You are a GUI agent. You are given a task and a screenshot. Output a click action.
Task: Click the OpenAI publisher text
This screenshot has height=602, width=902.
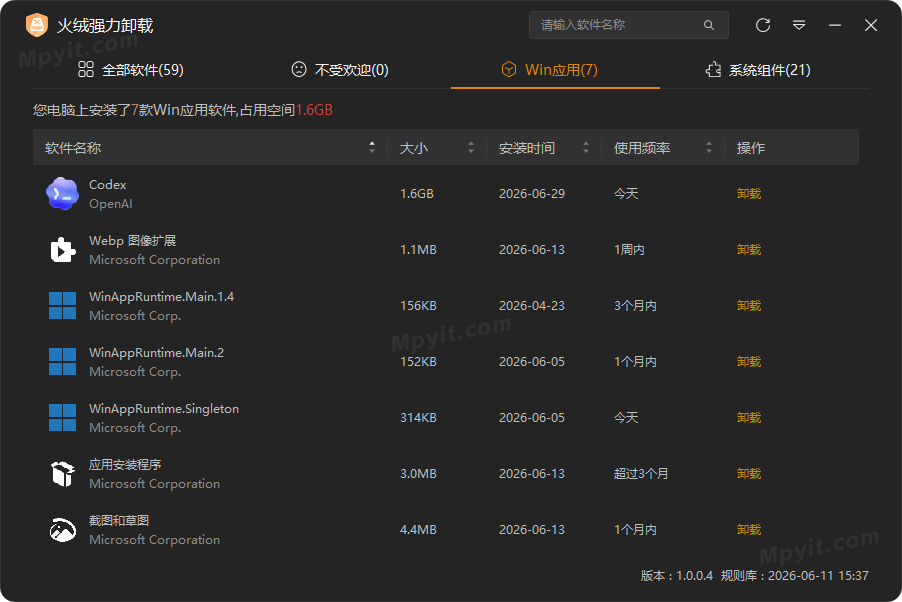(x=110, y=204)
